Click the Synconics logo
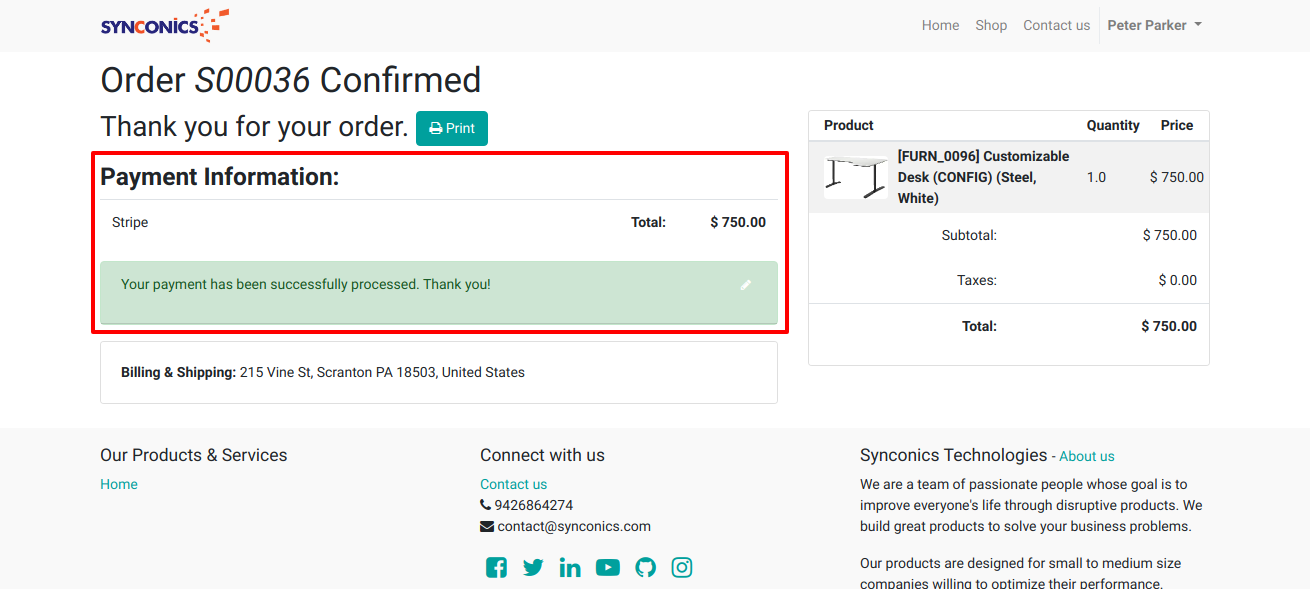This screenshot has height=589, width=1310. 164,25
